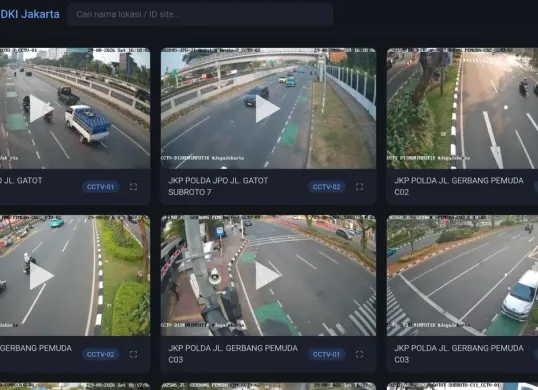Click CCTV-02 badge on Gatot Subroto 7
The image size is (538, 390).
tap(326, 187)
